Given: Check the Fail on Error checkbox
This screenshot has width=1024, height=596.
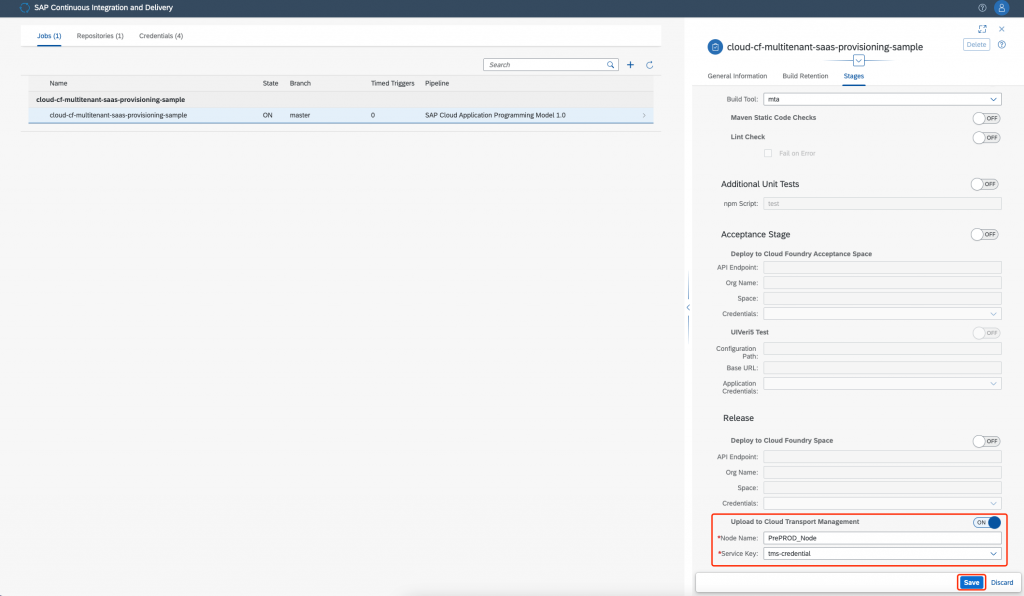Looking at the screenshot, I should click(768, 153).
